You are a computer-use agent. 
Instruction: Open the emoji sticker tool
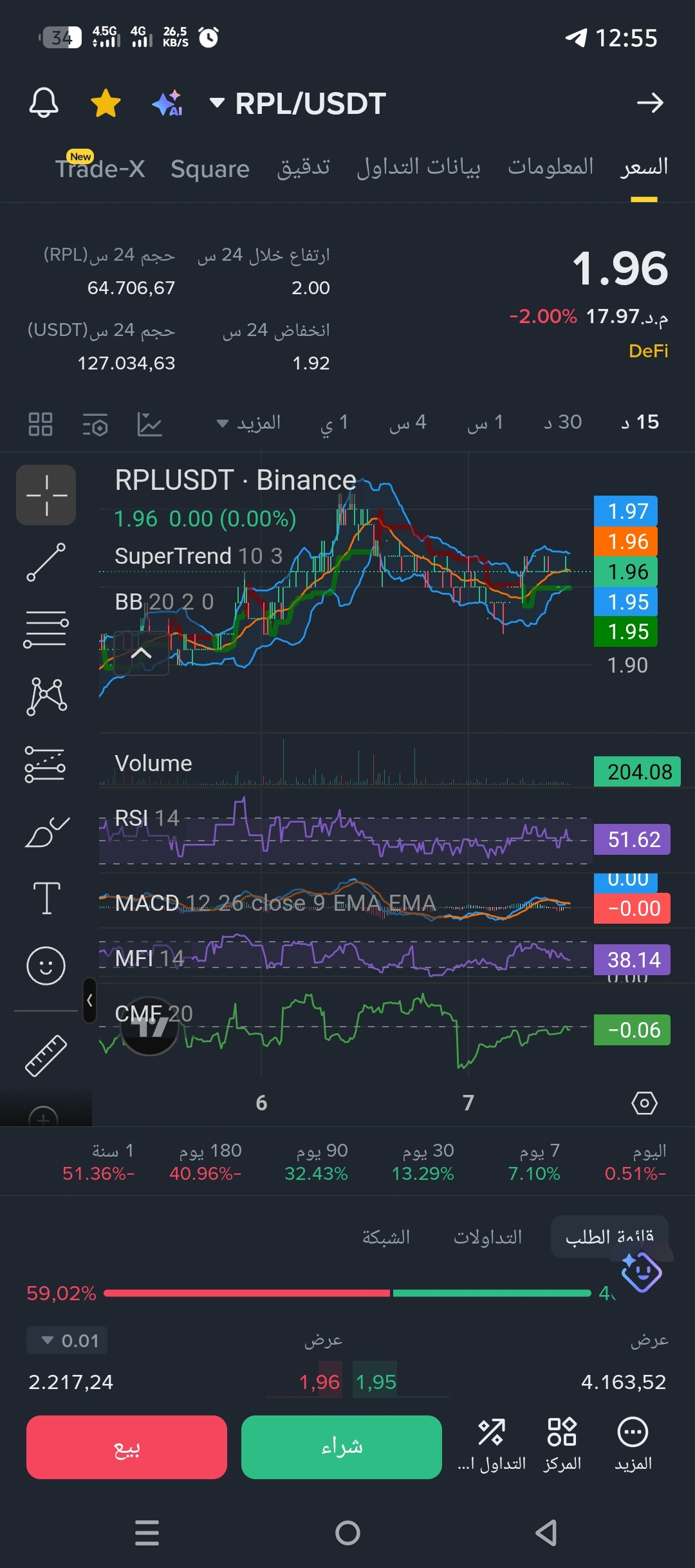[x=46, y=966]
